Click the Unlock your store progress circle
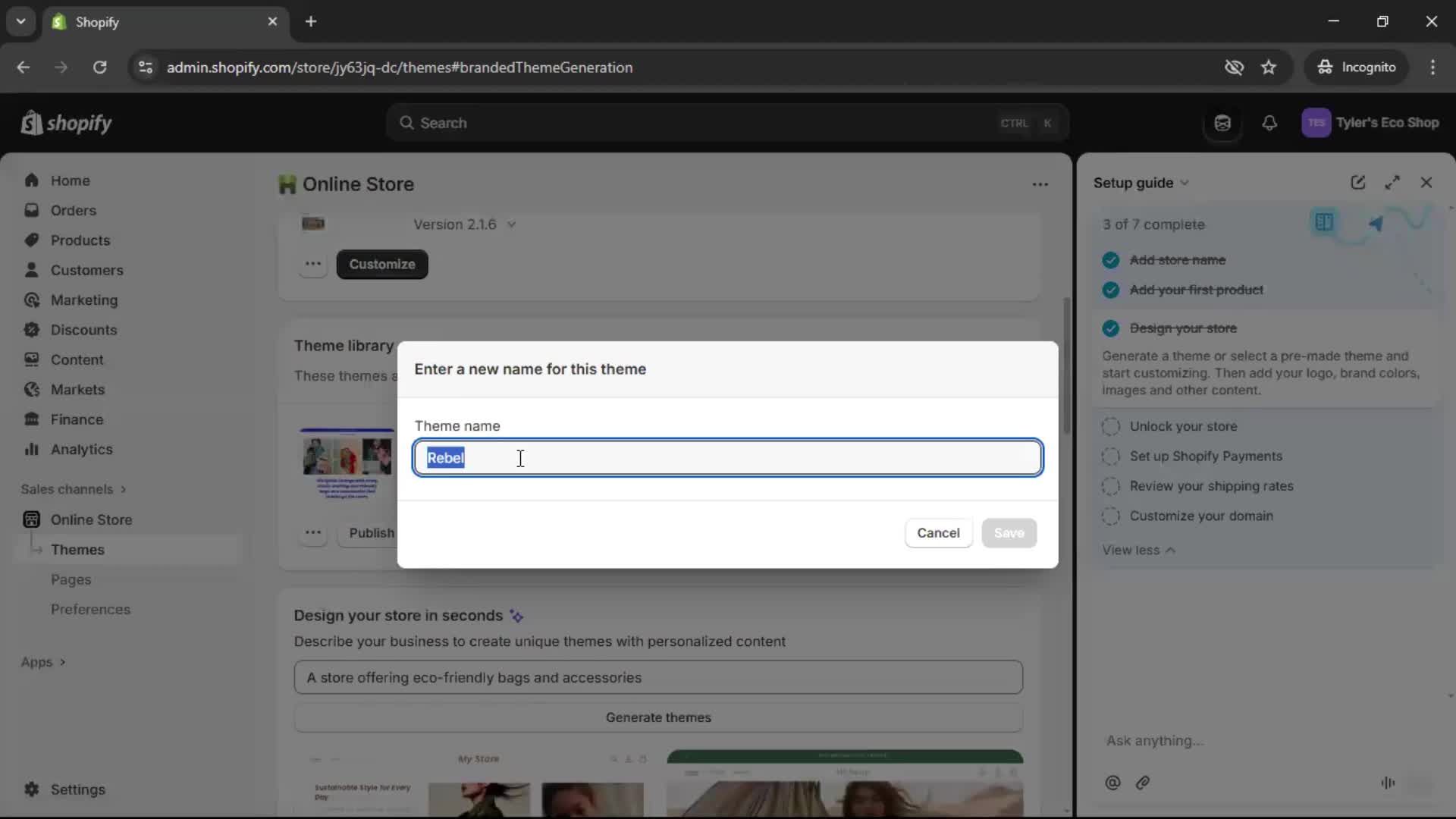 (1111, 426)
